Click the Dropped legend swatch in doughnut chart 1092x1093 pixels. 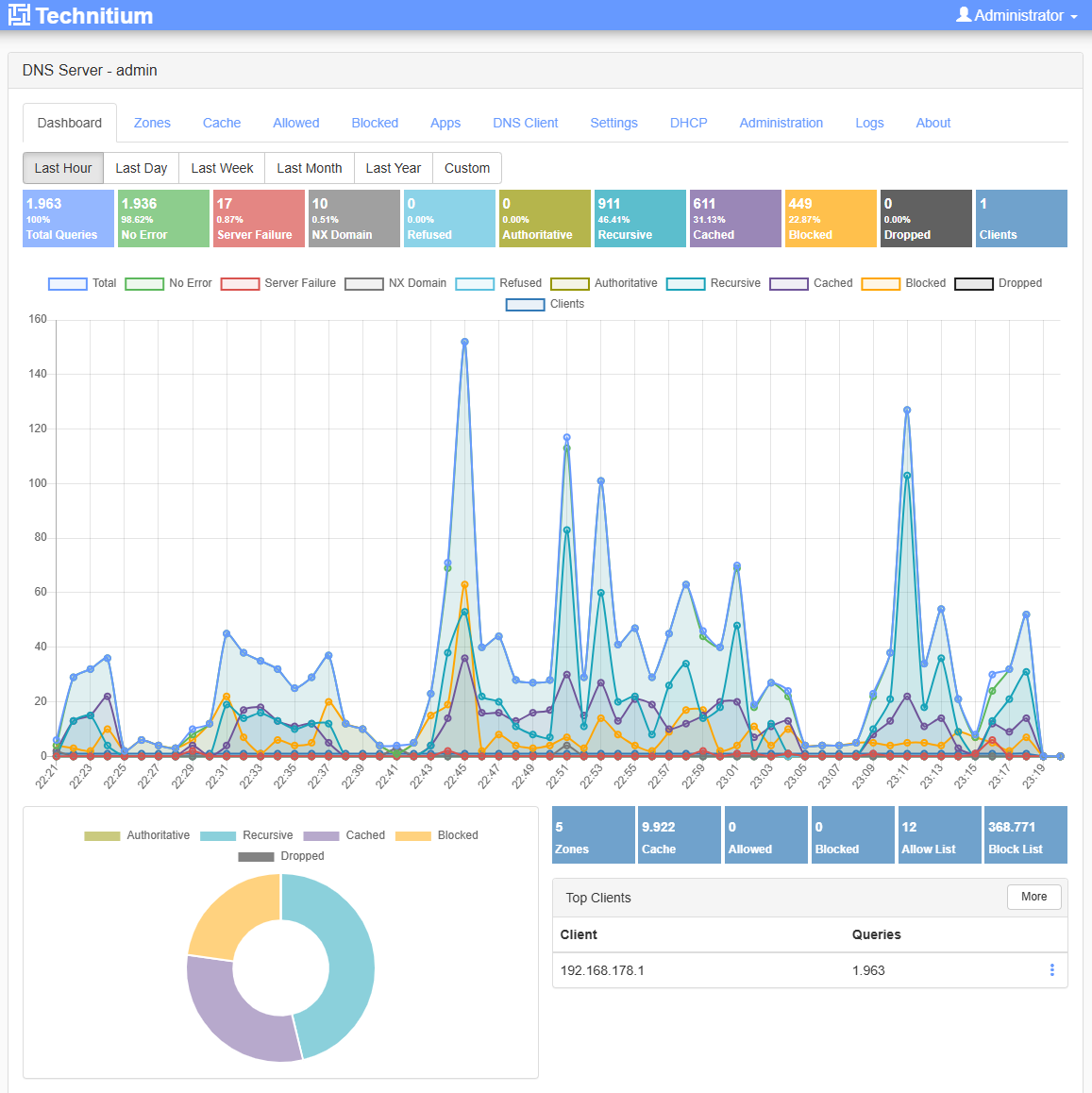pos(256,856)
